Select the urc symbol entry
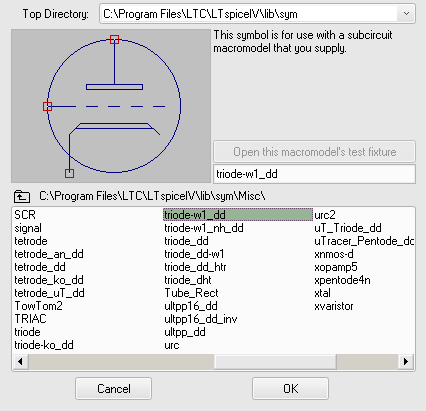 tap(172, 345)
